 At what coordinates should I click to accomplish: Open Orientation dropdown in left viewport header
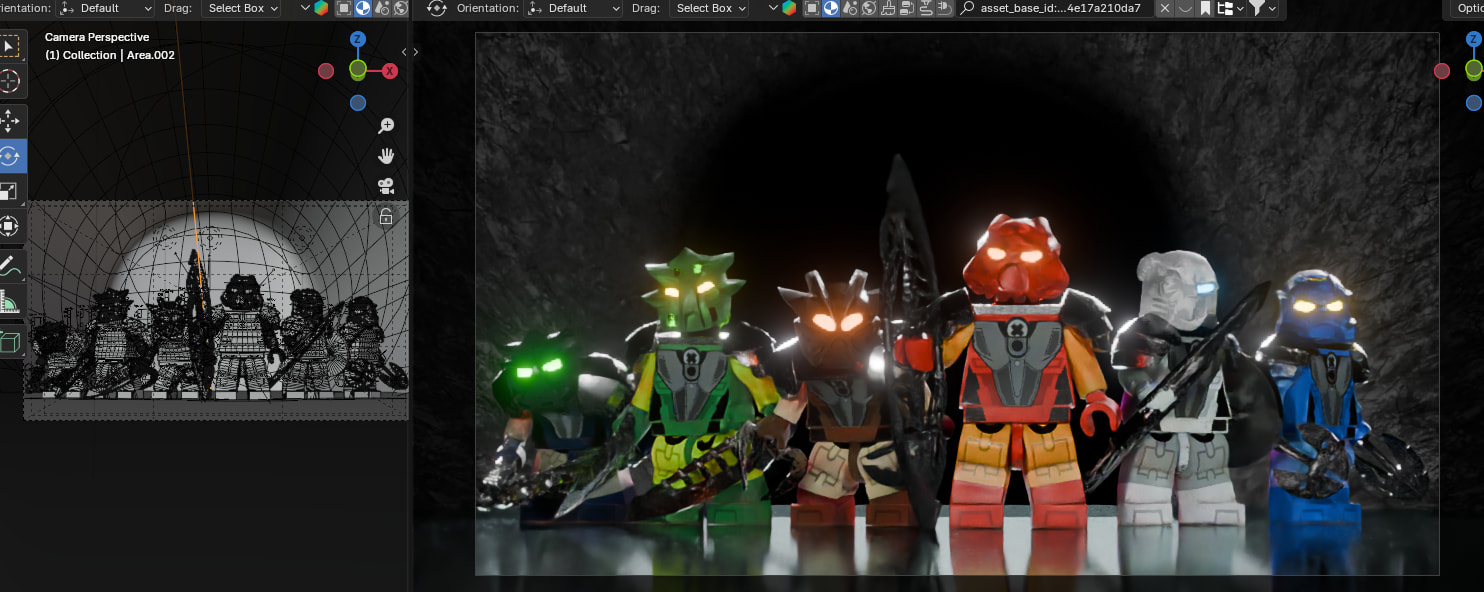point(105,8)
